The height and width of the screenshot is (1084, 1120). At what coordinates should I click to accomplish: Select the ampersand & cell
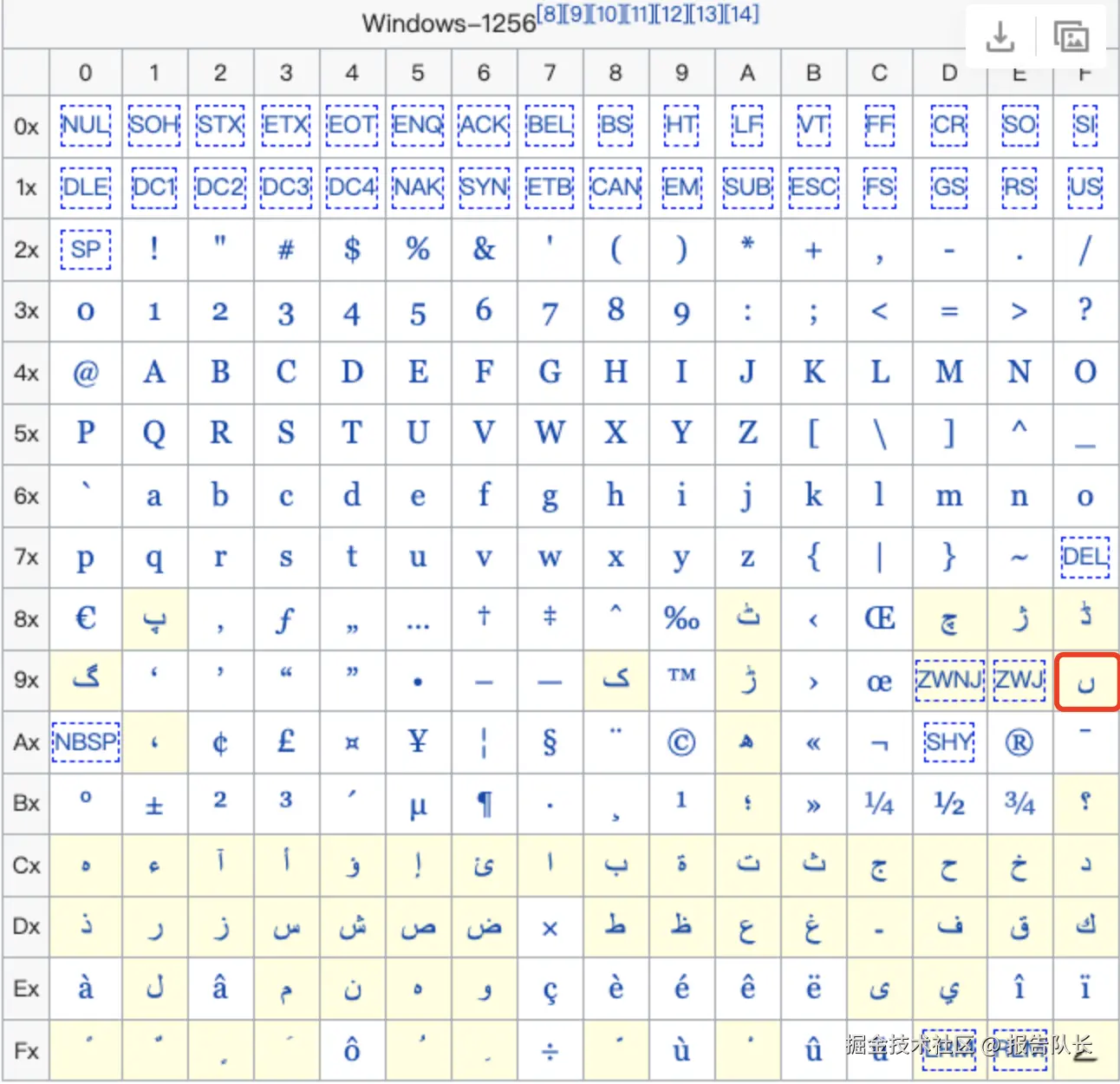point(484,250)
